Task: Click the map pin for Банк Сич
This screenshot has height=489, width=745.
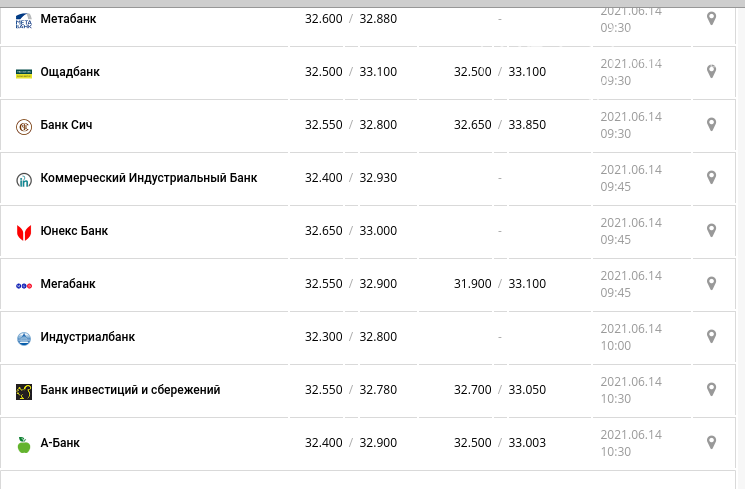Action: coord(711,125)
